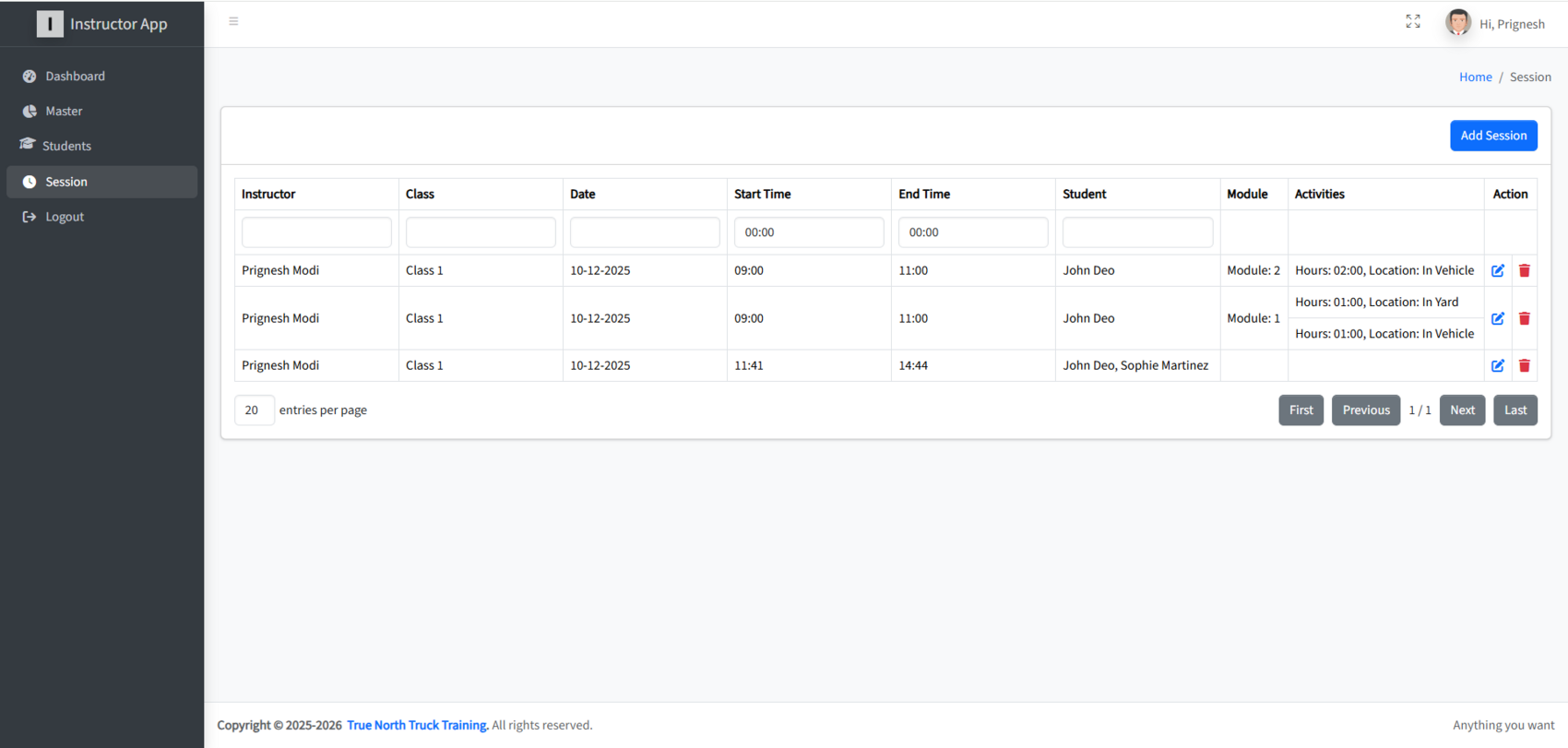Viewport: 1568px width, 748px height.
Task: Jump to the Last page
Action: [x=1515, y=410]
